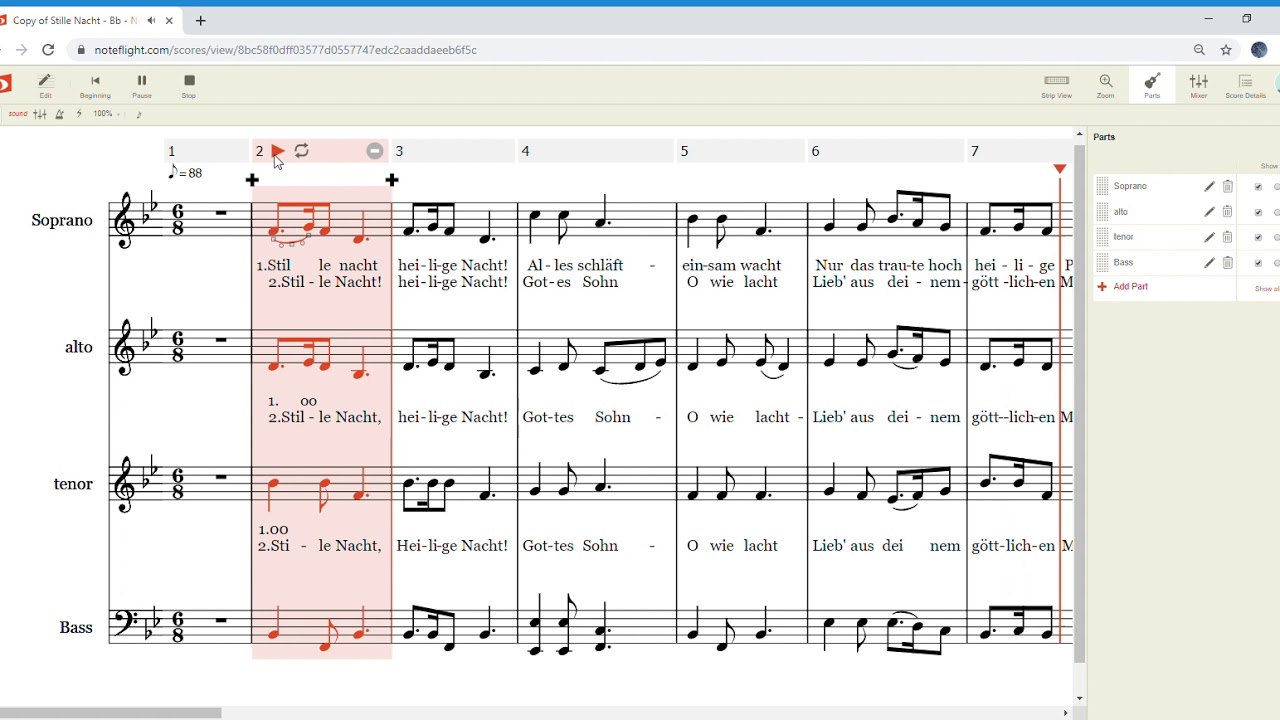
Task: Open the Score Details panel
Action: [1246, 86]
